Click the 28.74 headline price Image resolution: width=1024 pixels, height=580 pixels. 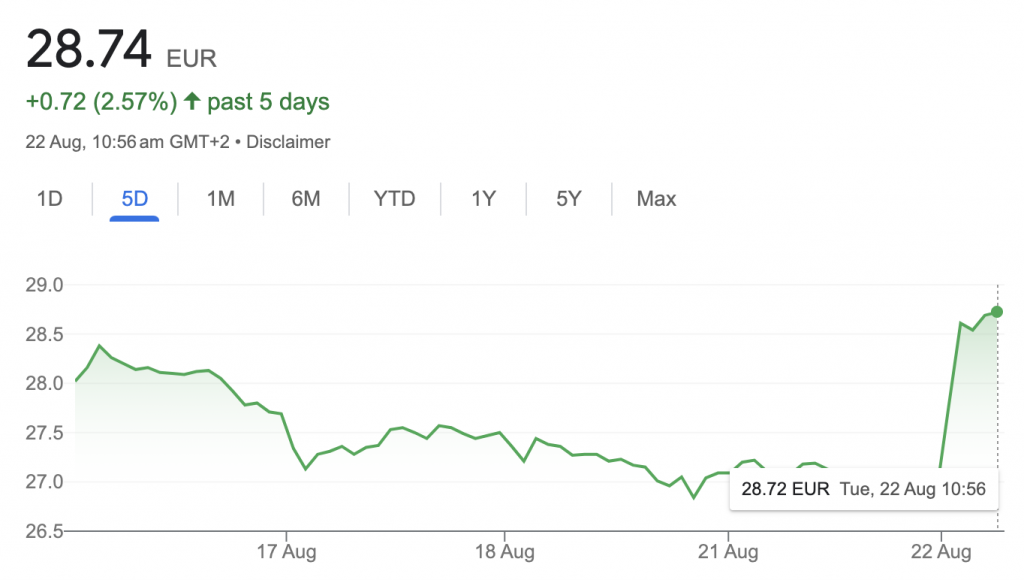pos(89,50)
